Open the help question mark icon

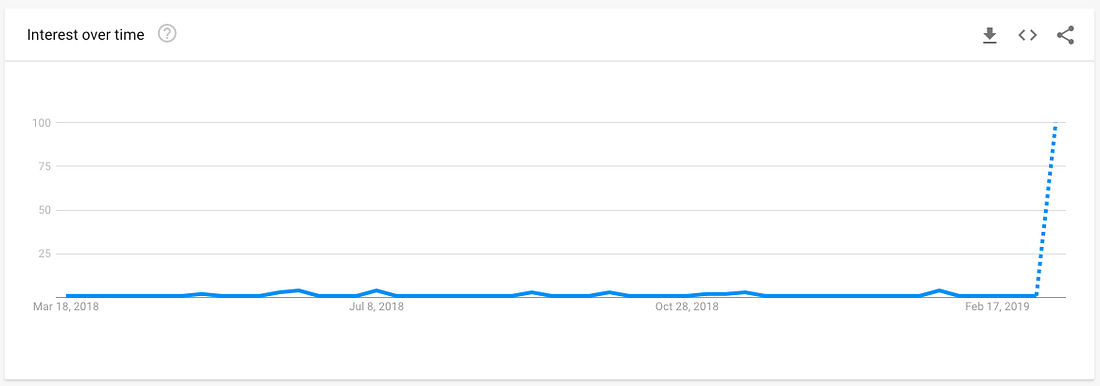[x=167, y=34]
